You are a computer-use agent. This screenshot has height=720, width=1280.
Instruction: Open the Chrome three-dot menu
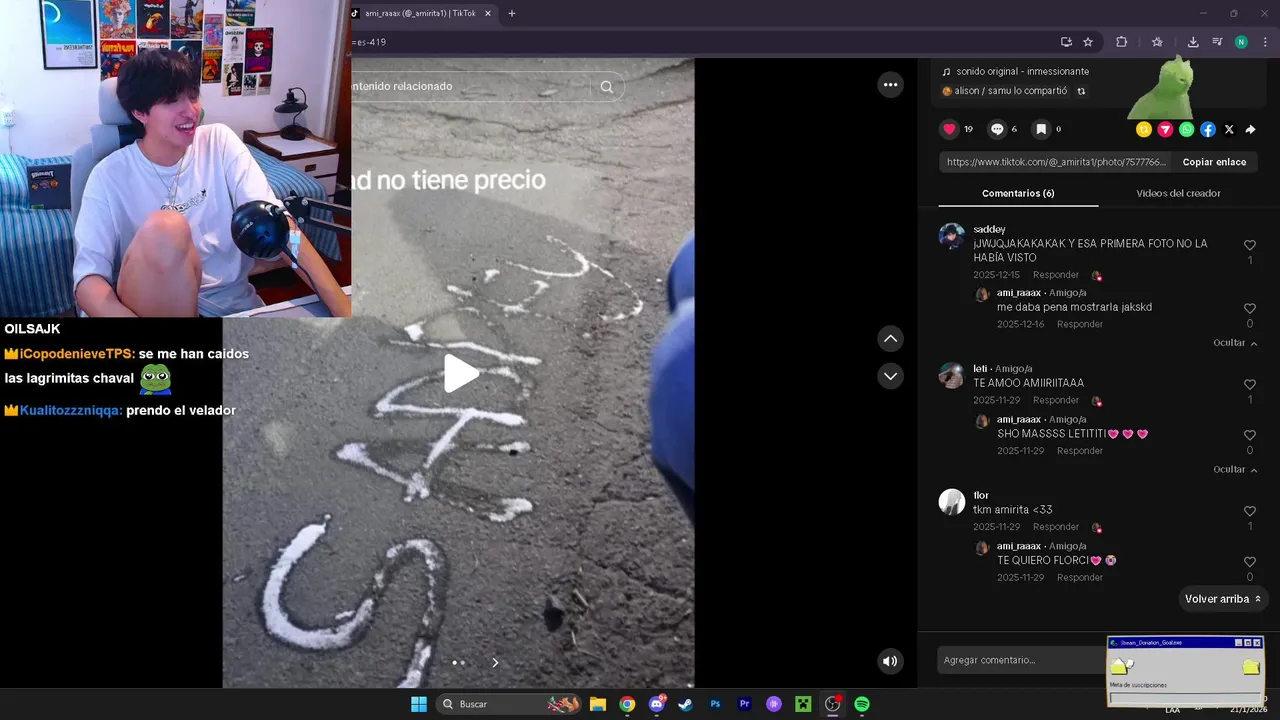tap(1266, 42)
